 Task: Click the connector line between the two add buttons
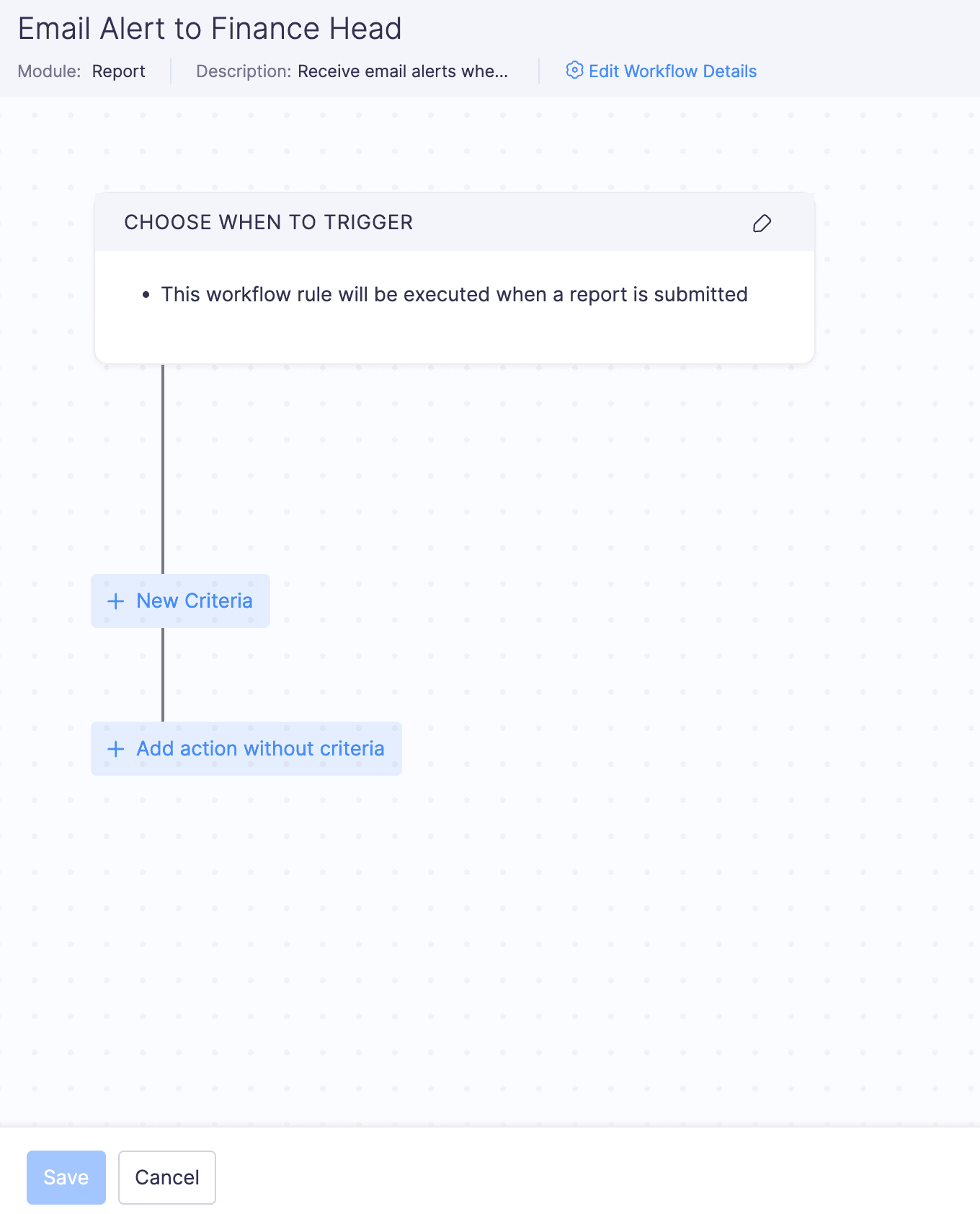(x=163, y=675)
